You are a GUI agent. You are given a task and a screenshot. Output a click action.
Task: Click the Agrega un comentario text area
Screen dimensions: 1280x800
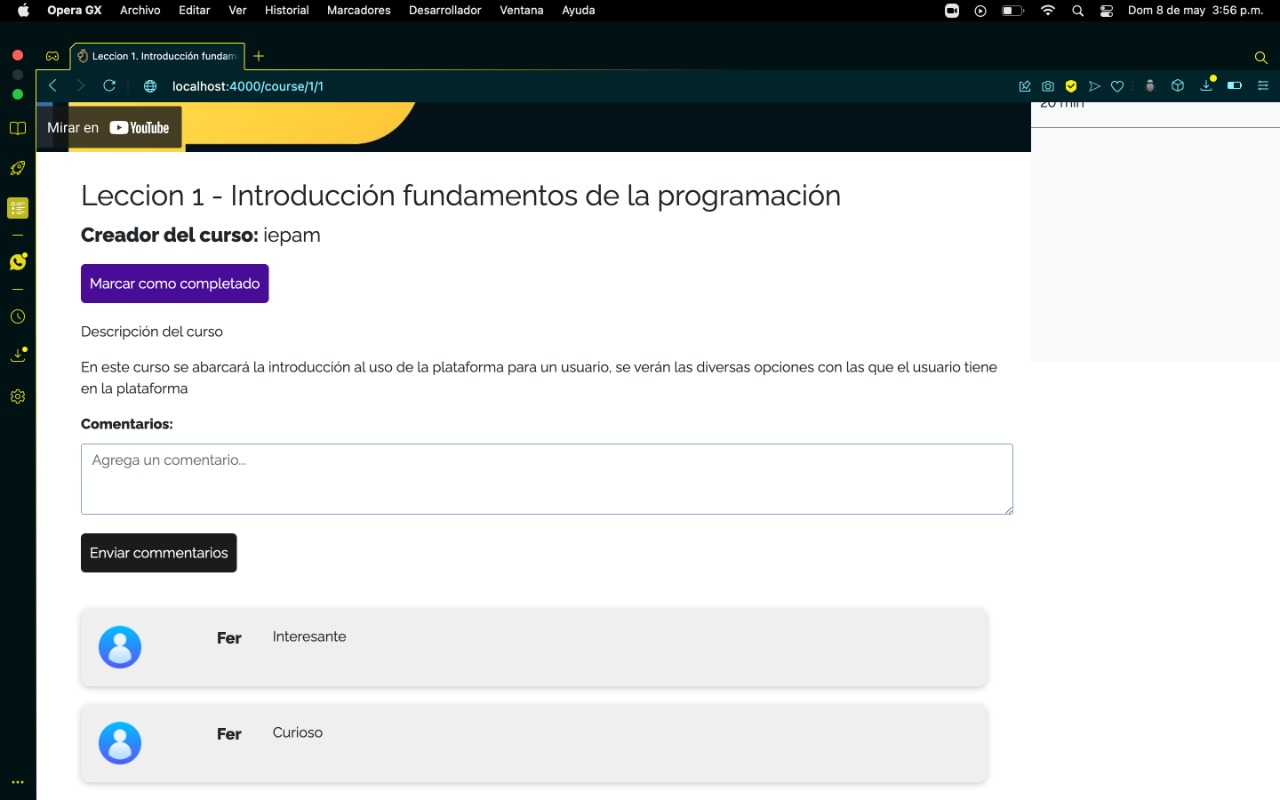pyautogui.click(x=547, y=479)
